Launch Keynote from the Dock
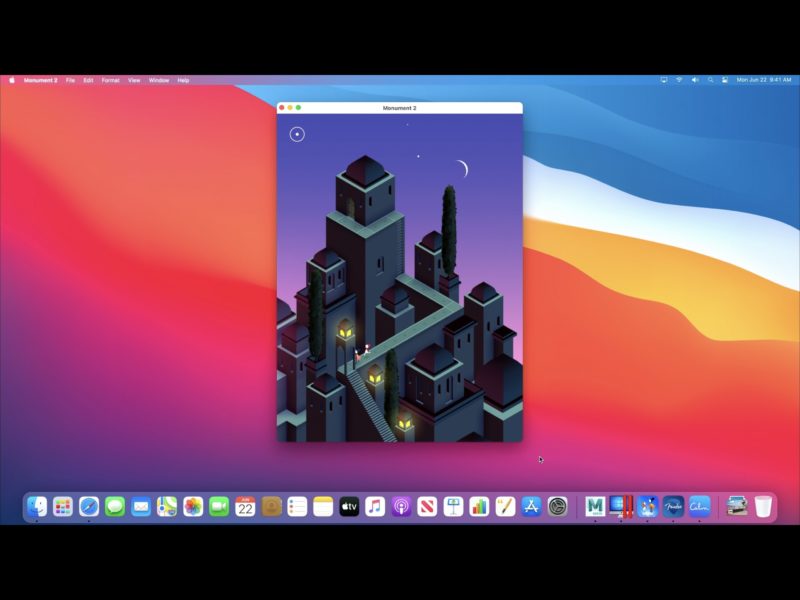The image size is (800, 600). pyautogui.click(x=453, y=507)
